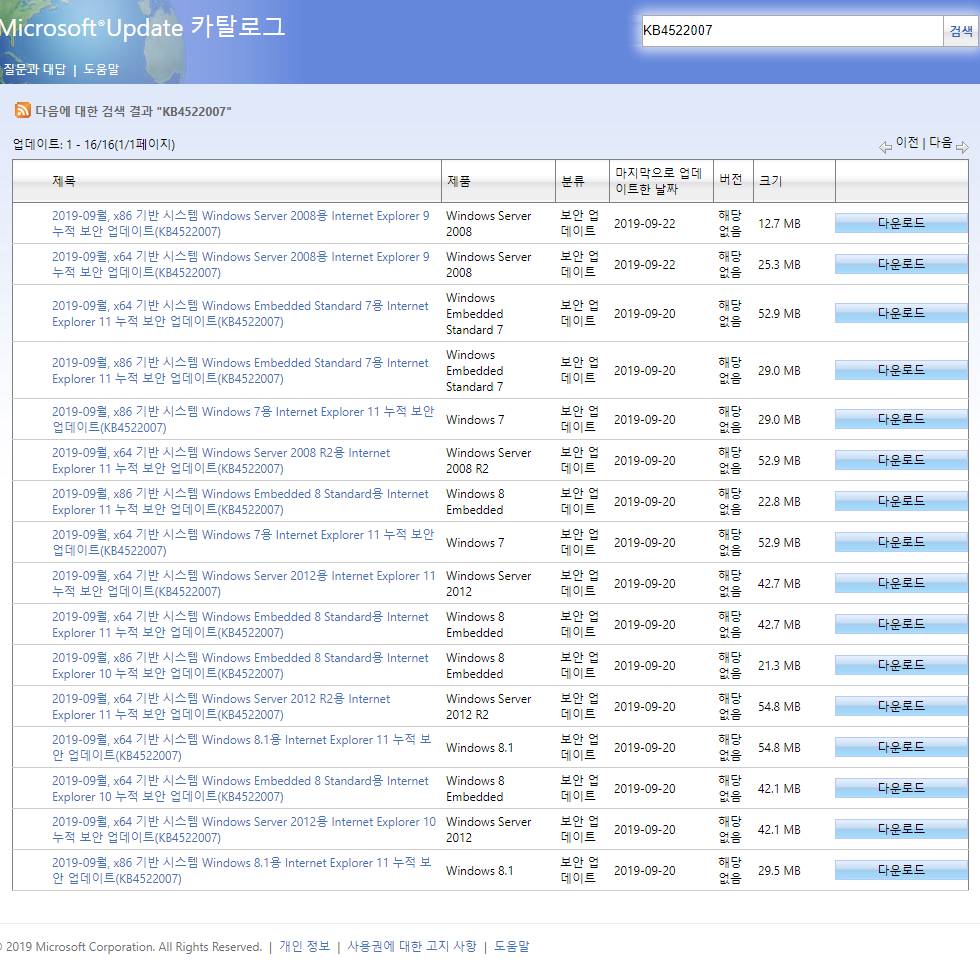
Task: Download x86 Embedded Standard 7 29.0 MB update
Action: (901, 370)
